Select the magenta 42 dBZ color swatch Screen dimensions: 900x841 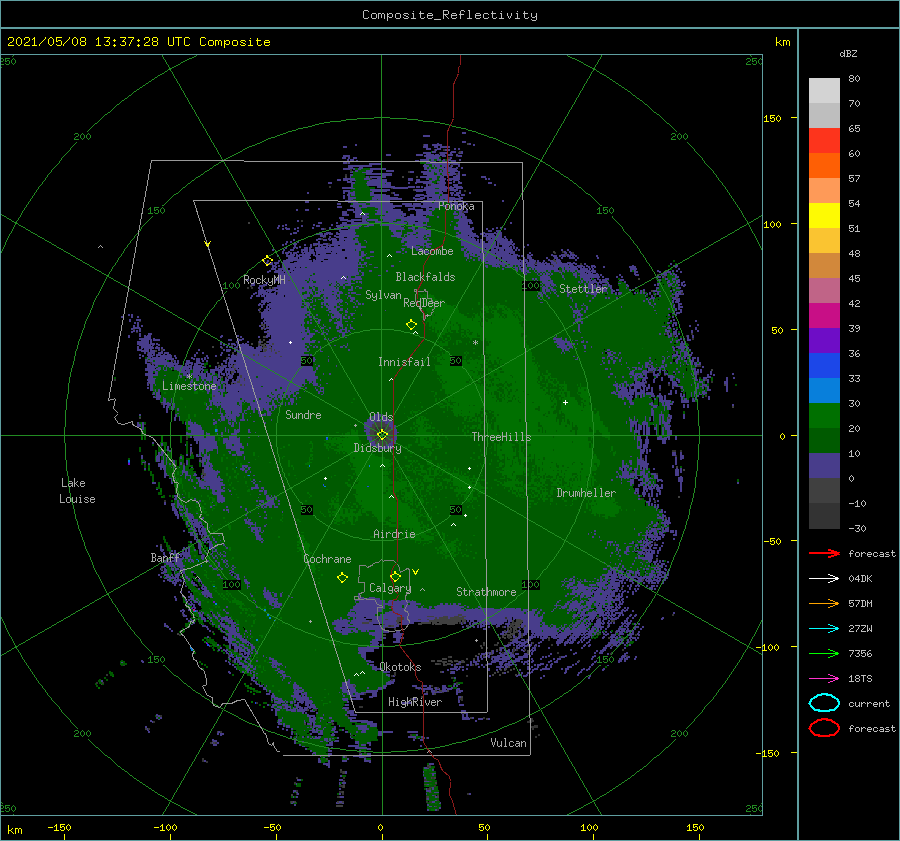click(824, 316)
